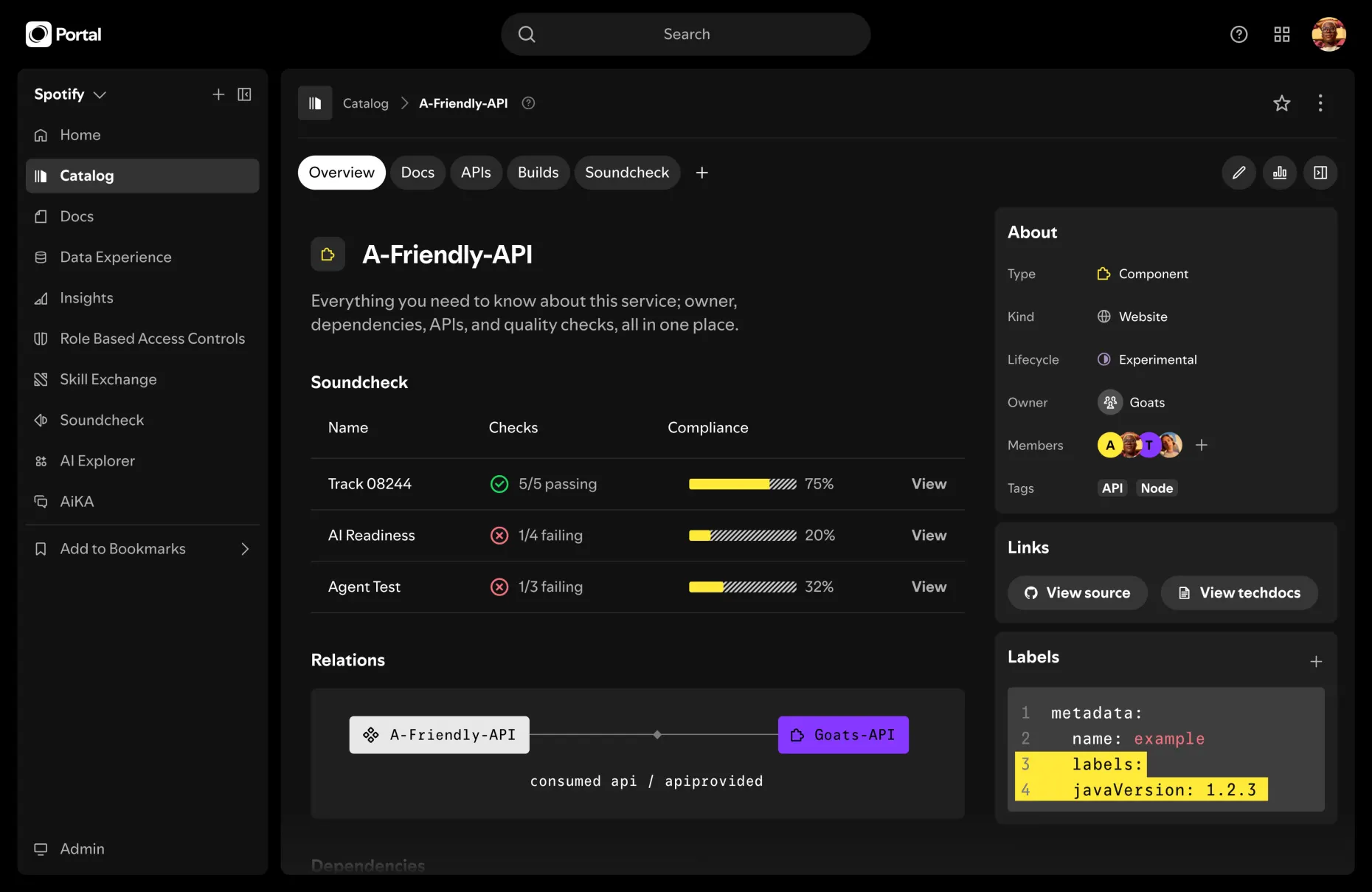
Task: Open the three-dot more options menu
Action: (x=1320, y=103)
